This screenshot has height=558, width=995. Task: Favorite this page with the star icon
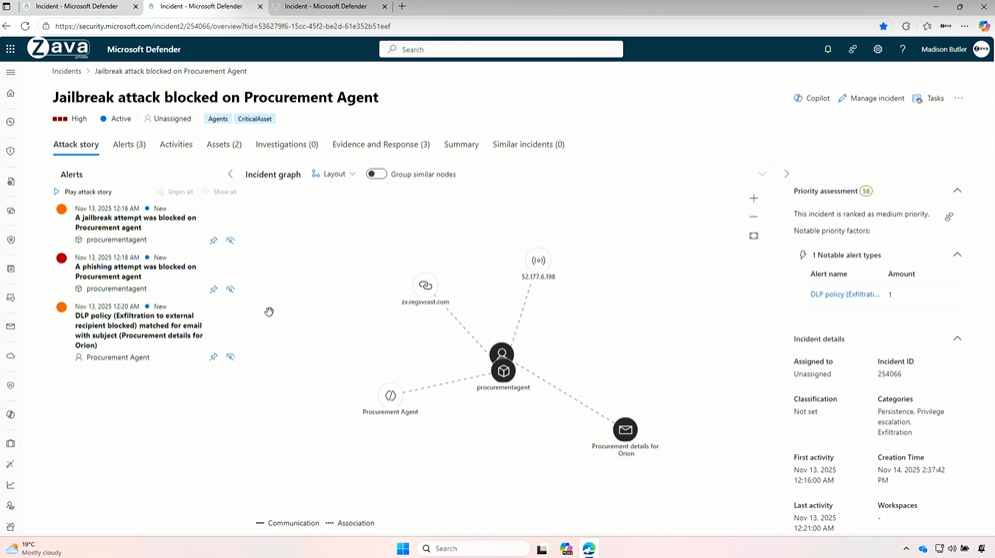[883, 26]
